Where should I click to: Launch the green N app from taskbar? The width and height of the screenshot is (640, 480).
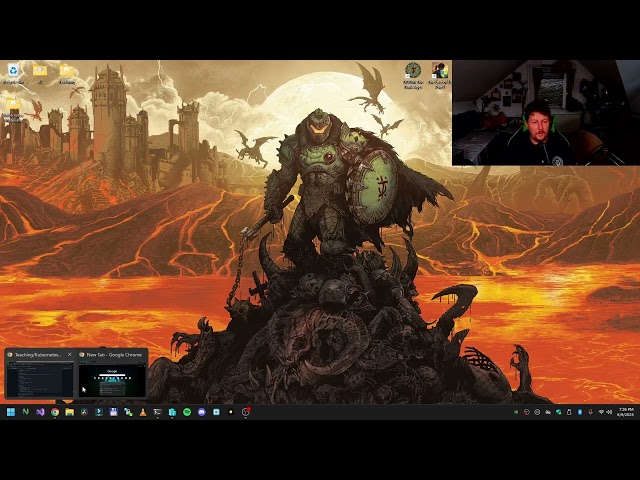point(25,412)
